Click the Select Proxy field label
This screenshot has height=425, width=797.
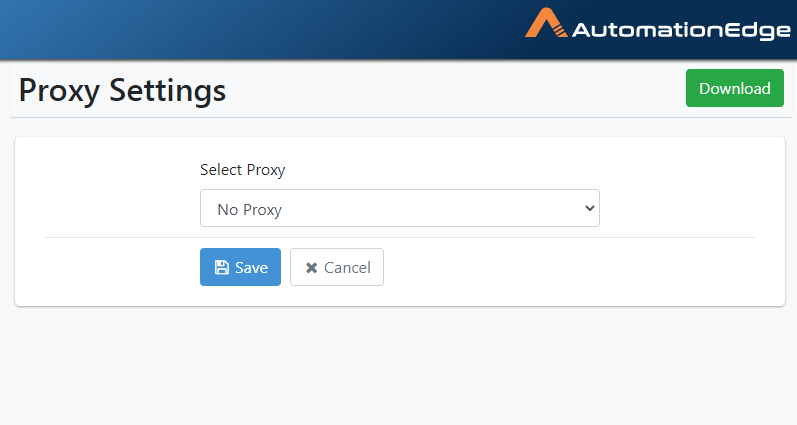pyautogui.click(x=242, y=170)
